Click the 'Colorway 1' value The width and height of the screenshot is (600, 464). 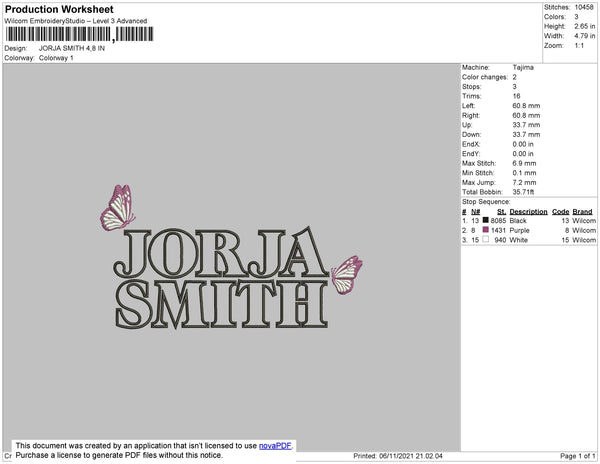click(x=56, y=58)
